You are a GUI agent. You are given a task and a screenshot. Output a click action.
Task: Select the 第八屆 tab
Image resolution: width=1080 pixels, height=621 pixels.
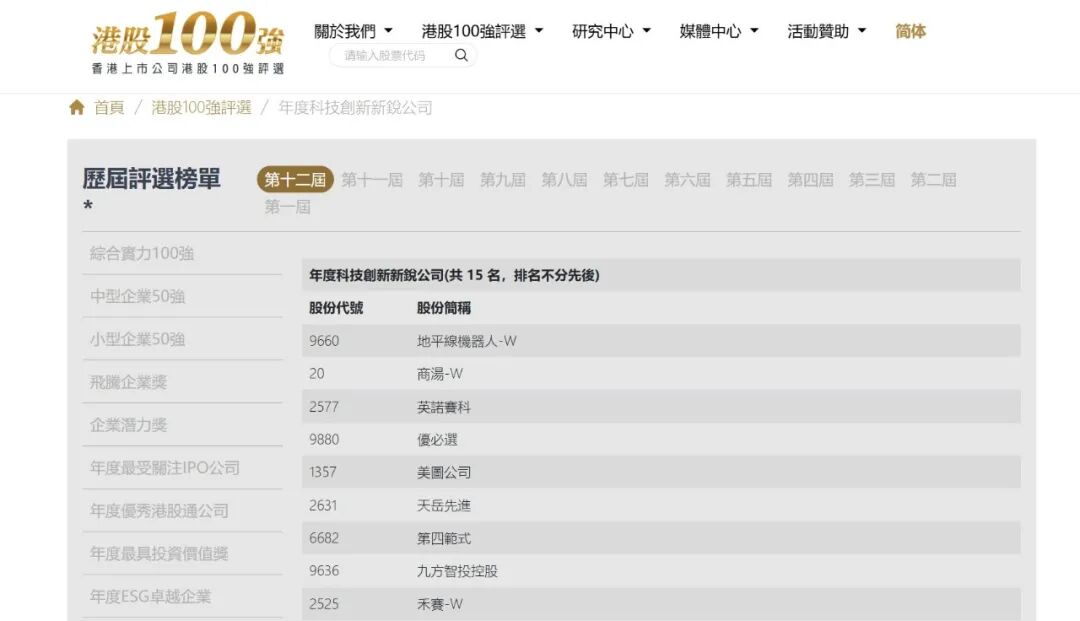click(564, 180)
